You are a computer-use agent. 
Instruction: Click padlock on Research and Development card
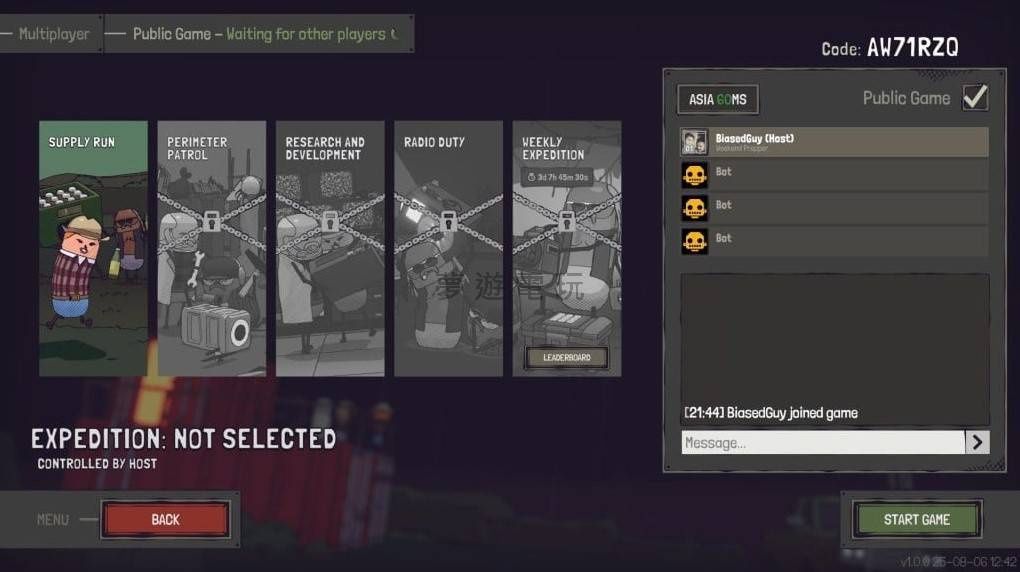coord(330,221)
